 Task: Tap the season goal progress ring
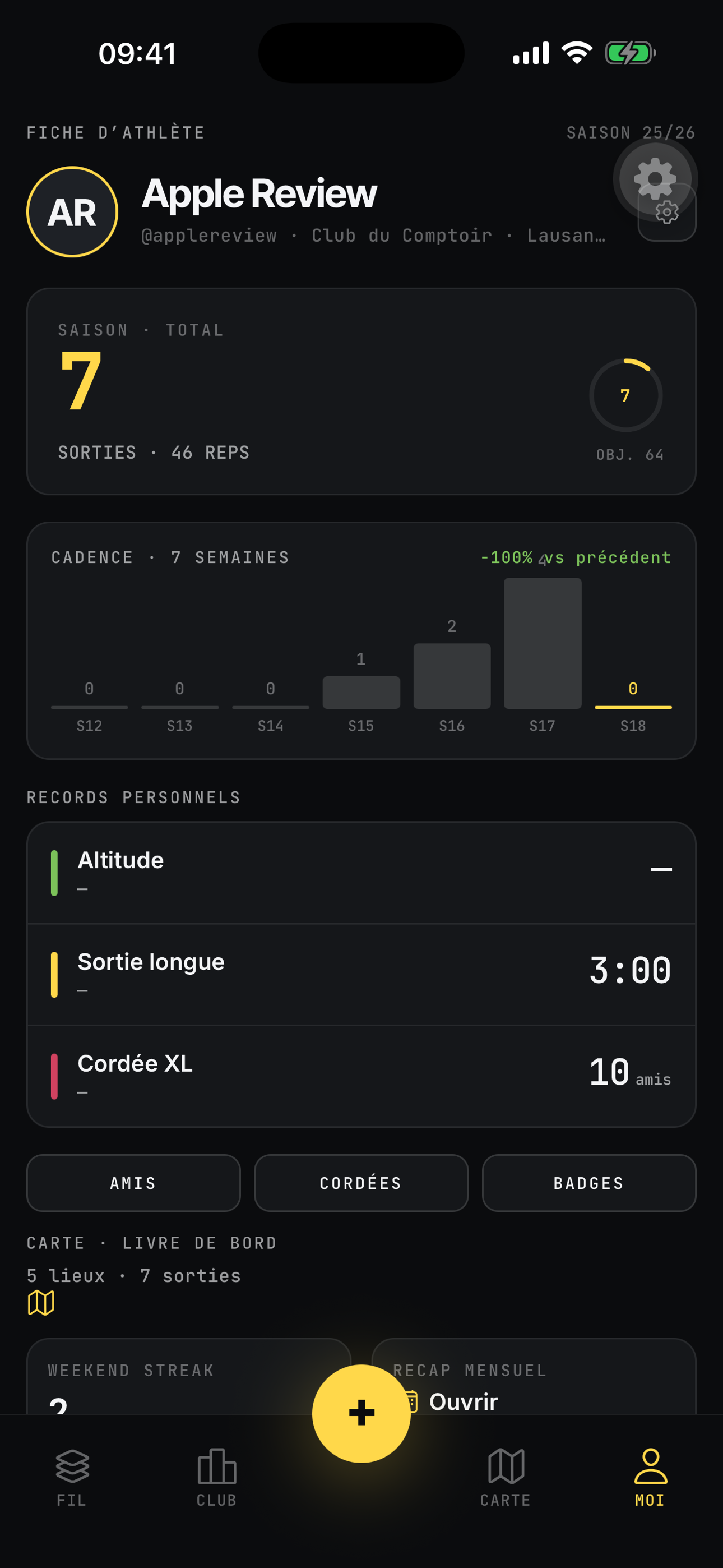pyautogui.click(x=625, y=395)
